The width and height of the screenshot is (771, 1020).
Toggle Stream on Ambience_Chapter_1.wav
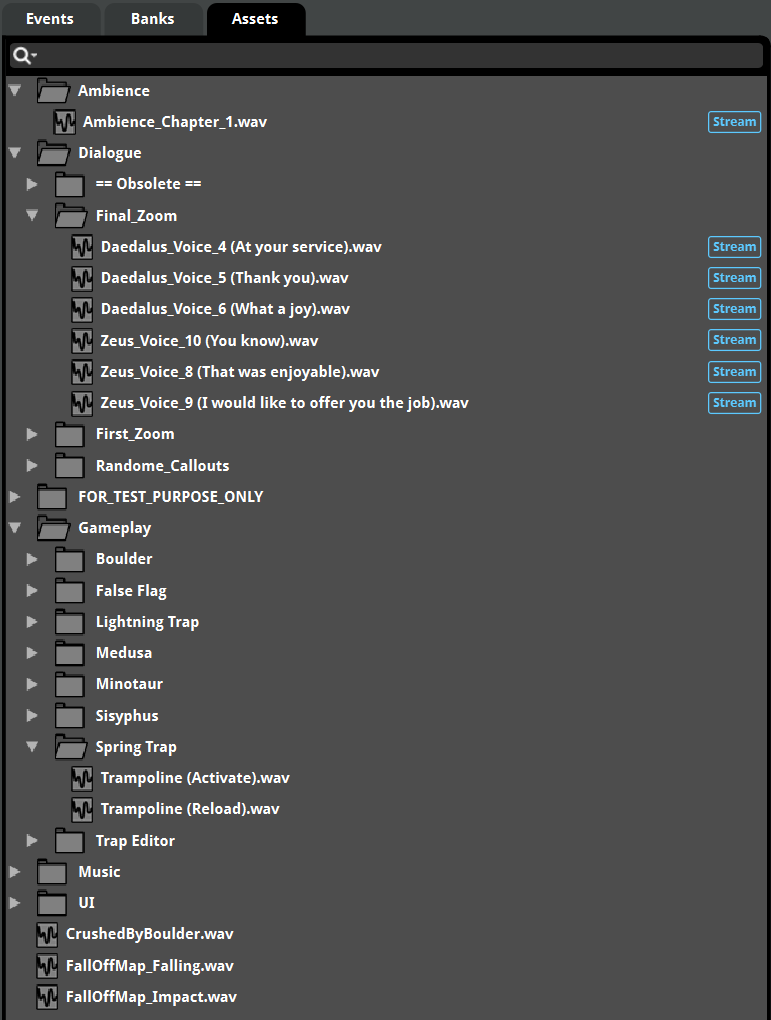click(x=734, y=122)
